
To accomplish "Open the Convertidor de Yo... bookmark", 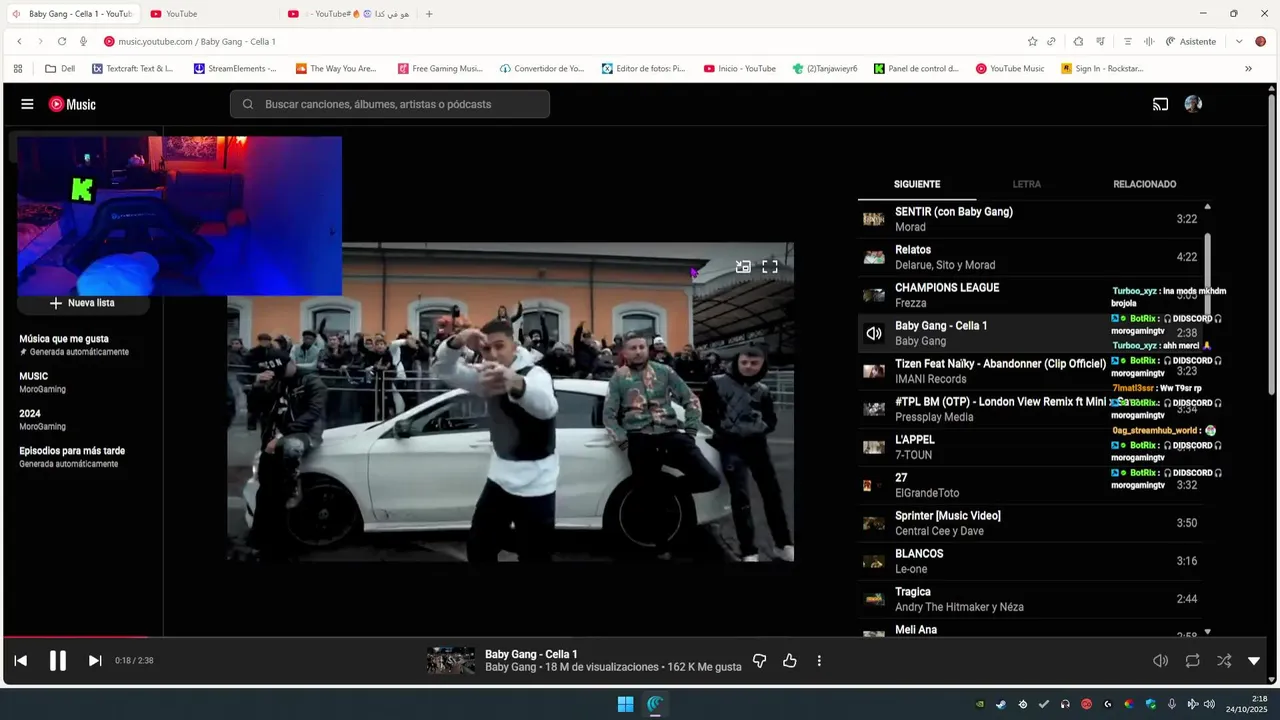I will [542, 69].
